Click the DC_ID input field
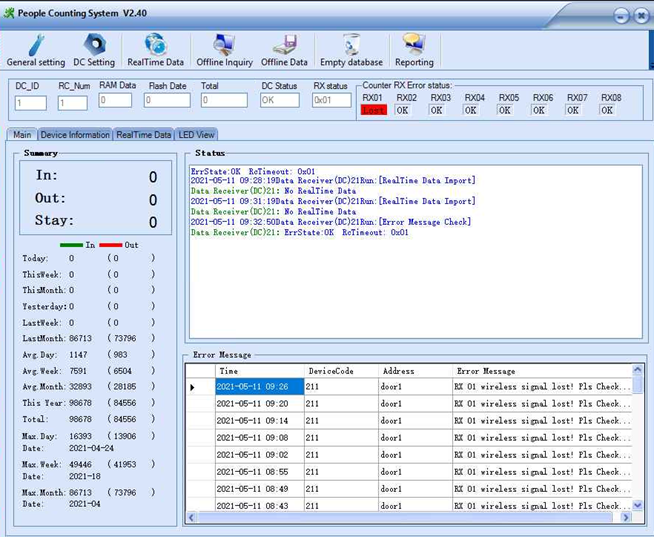Screen dimensions: 654x537 pos(30,103)
